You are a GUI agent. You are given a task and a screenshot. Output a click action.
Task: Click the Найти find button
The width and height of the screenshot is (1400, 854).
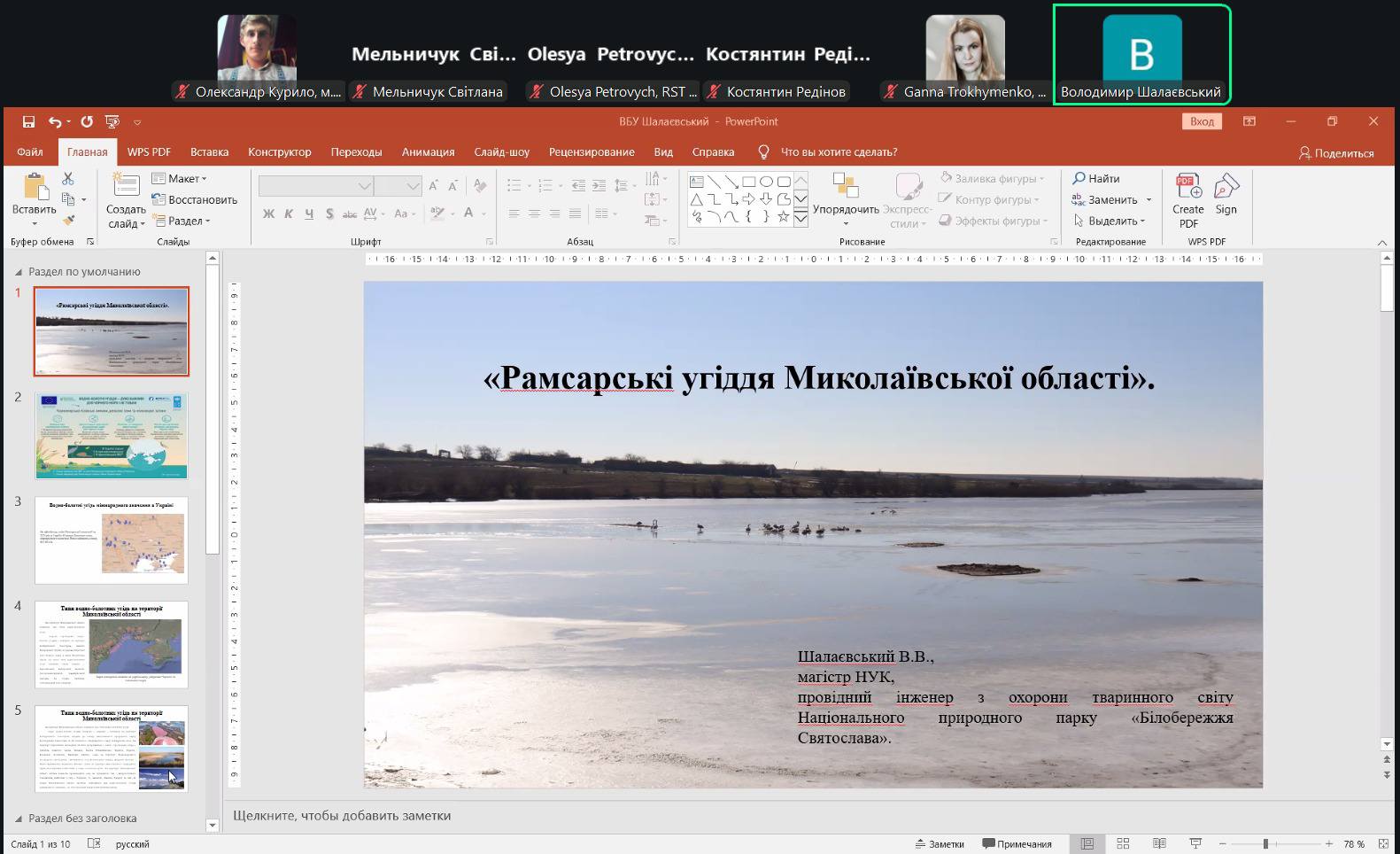[1096, 179]
